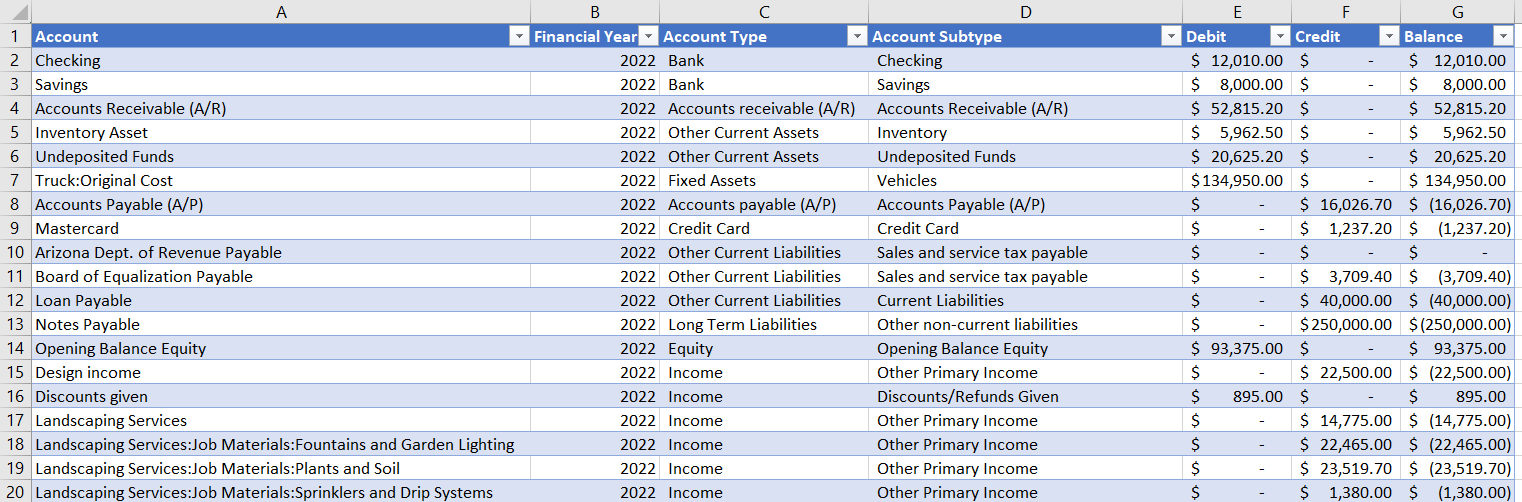The image size is (1522, 502).
Task: Select the Fountains and Garden Lighting account cell
Action: click(x=281, y=444)
